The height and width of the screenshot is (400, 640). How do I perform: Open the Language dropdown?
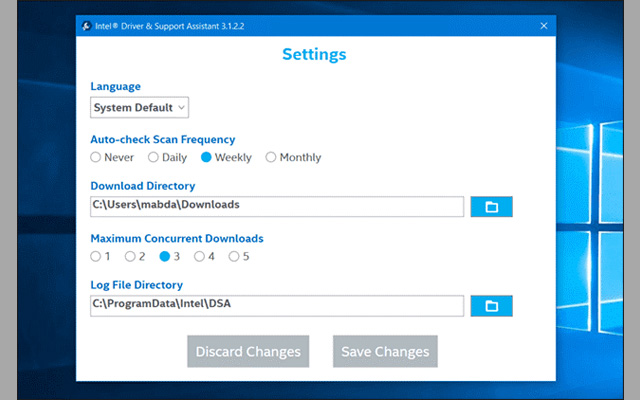139,107
